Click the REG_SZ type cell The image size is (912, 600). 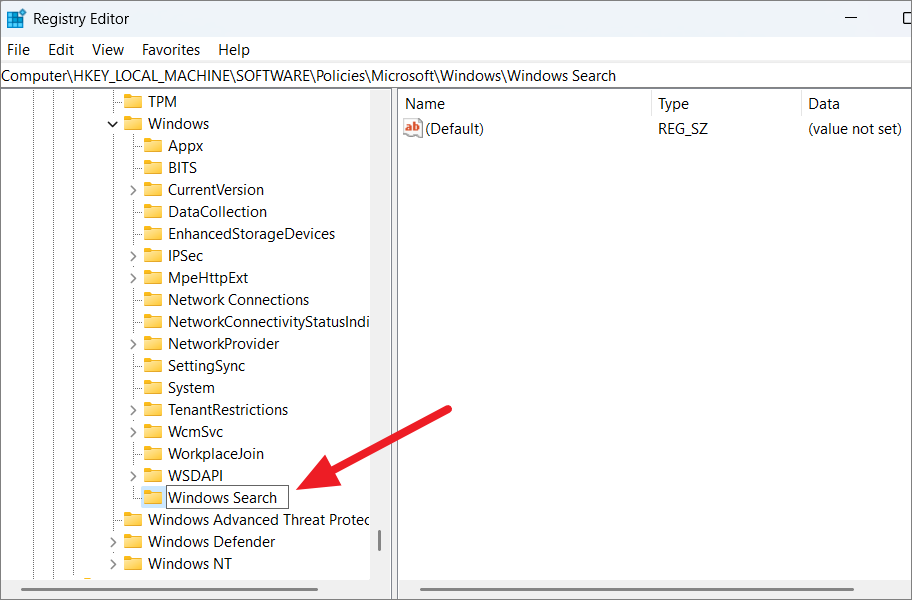(683, 128)
